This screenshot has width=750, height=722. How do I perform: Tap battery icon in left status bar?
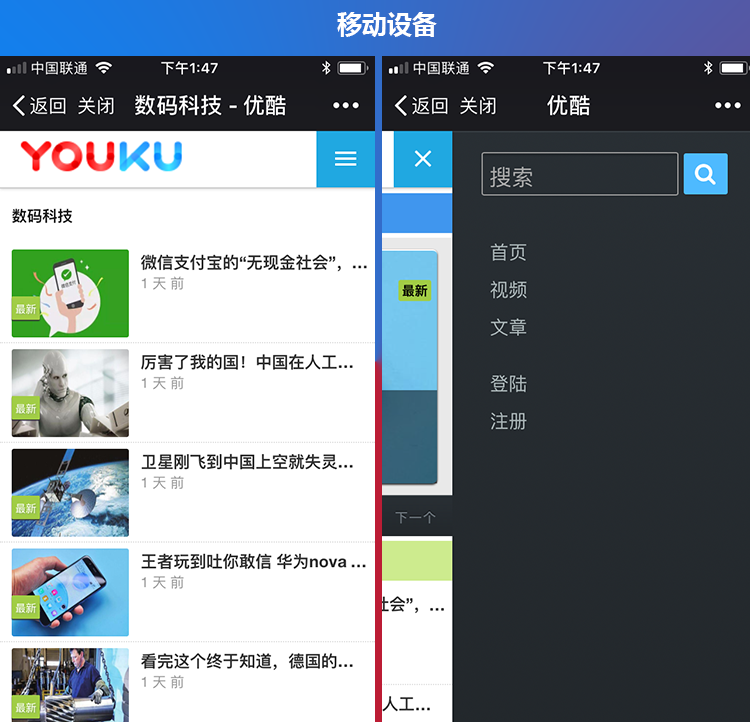pos(353,68)
